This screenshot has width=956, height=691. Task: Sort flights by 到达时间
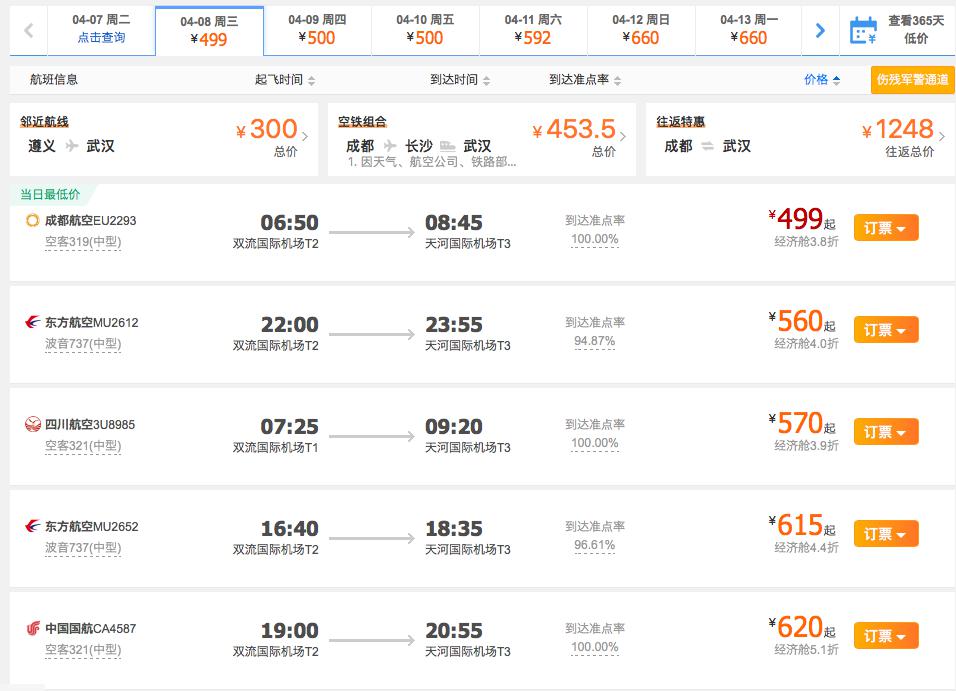[460, 80]
